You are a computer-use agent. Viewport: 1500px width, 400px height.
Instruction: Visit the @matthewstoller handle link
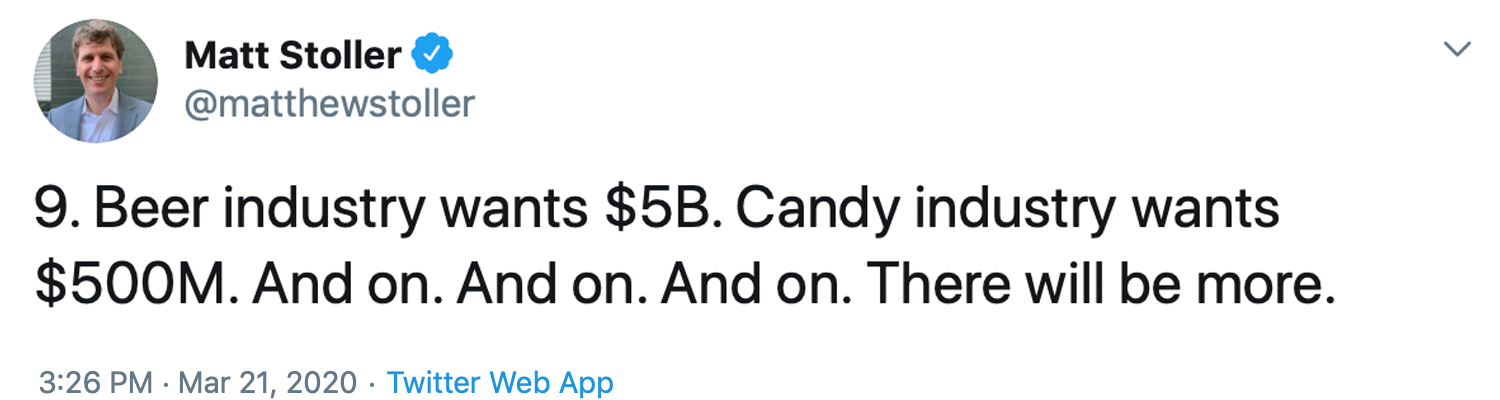tap(329, 102)
